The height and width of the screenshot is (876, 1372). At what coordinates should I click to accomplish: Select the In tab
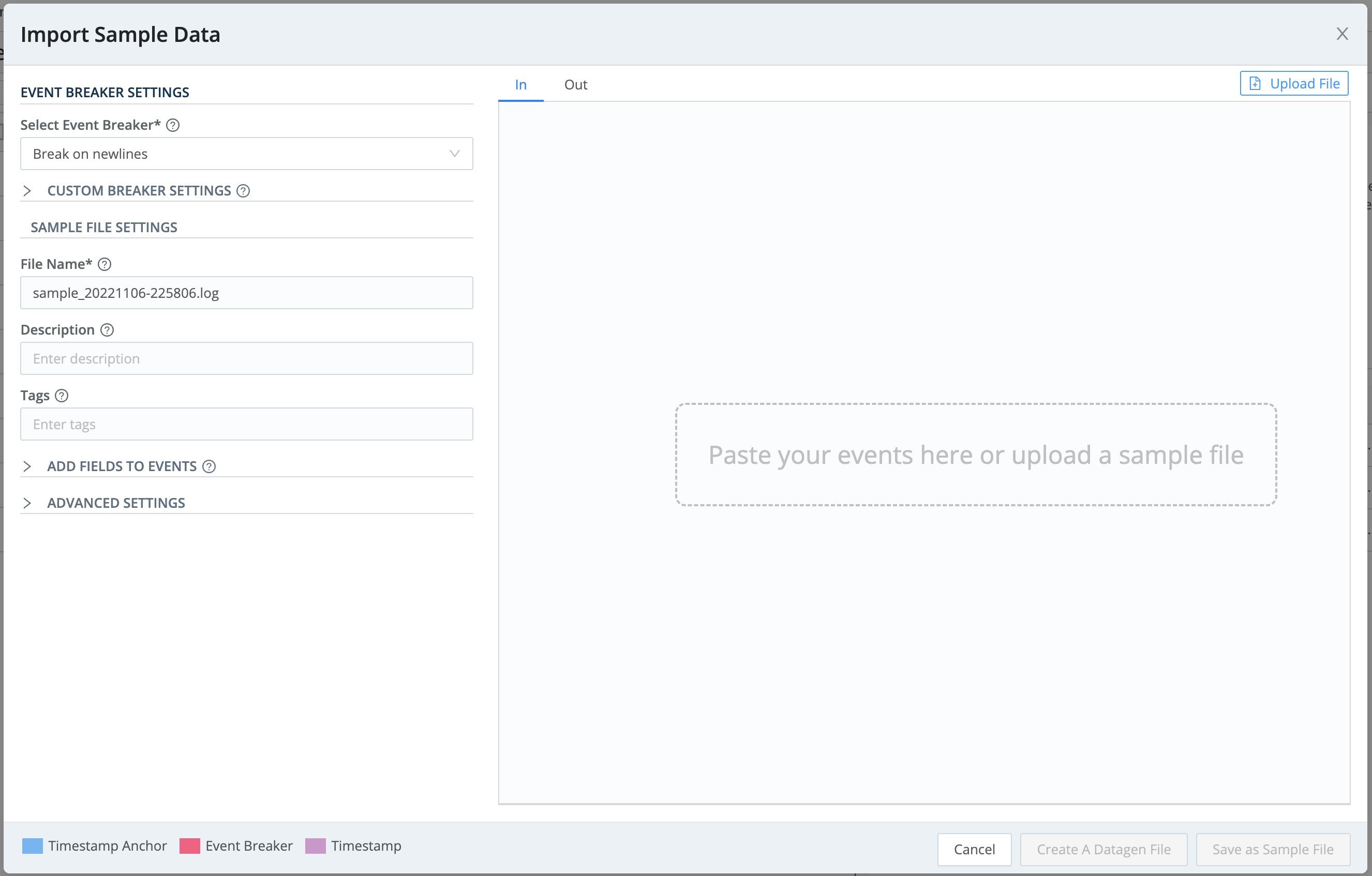[x=520, y=84]
